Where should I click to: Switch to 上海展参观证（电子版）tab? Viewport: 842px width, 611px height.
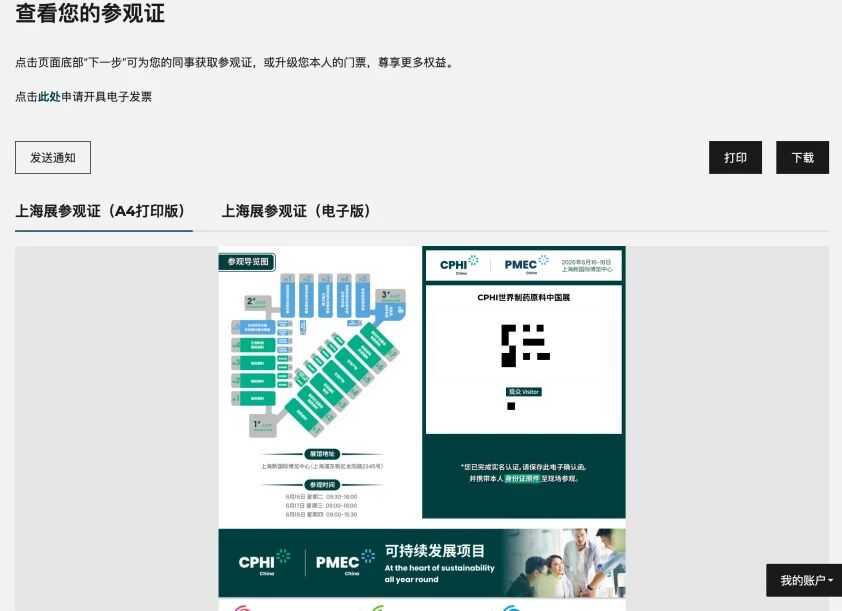[296, 211]
